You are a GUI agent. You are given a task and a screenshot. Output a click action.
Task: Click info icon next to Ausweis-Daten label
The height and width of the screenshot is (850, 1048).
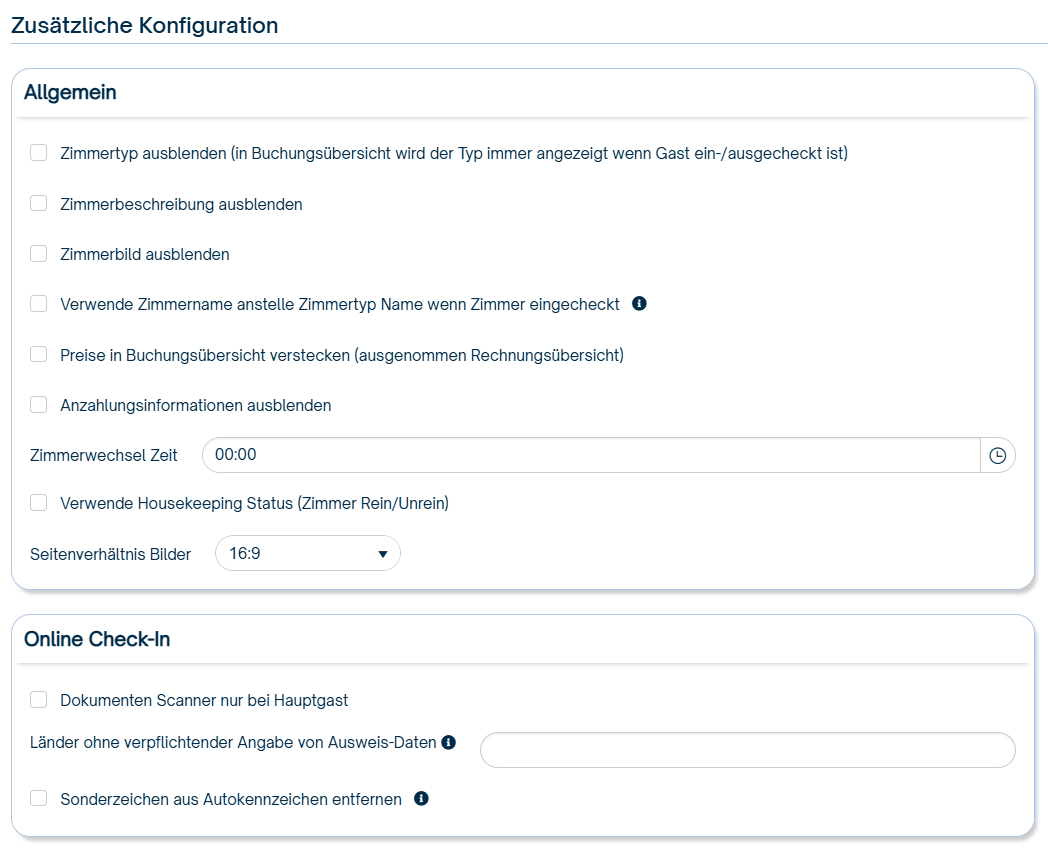449,742
